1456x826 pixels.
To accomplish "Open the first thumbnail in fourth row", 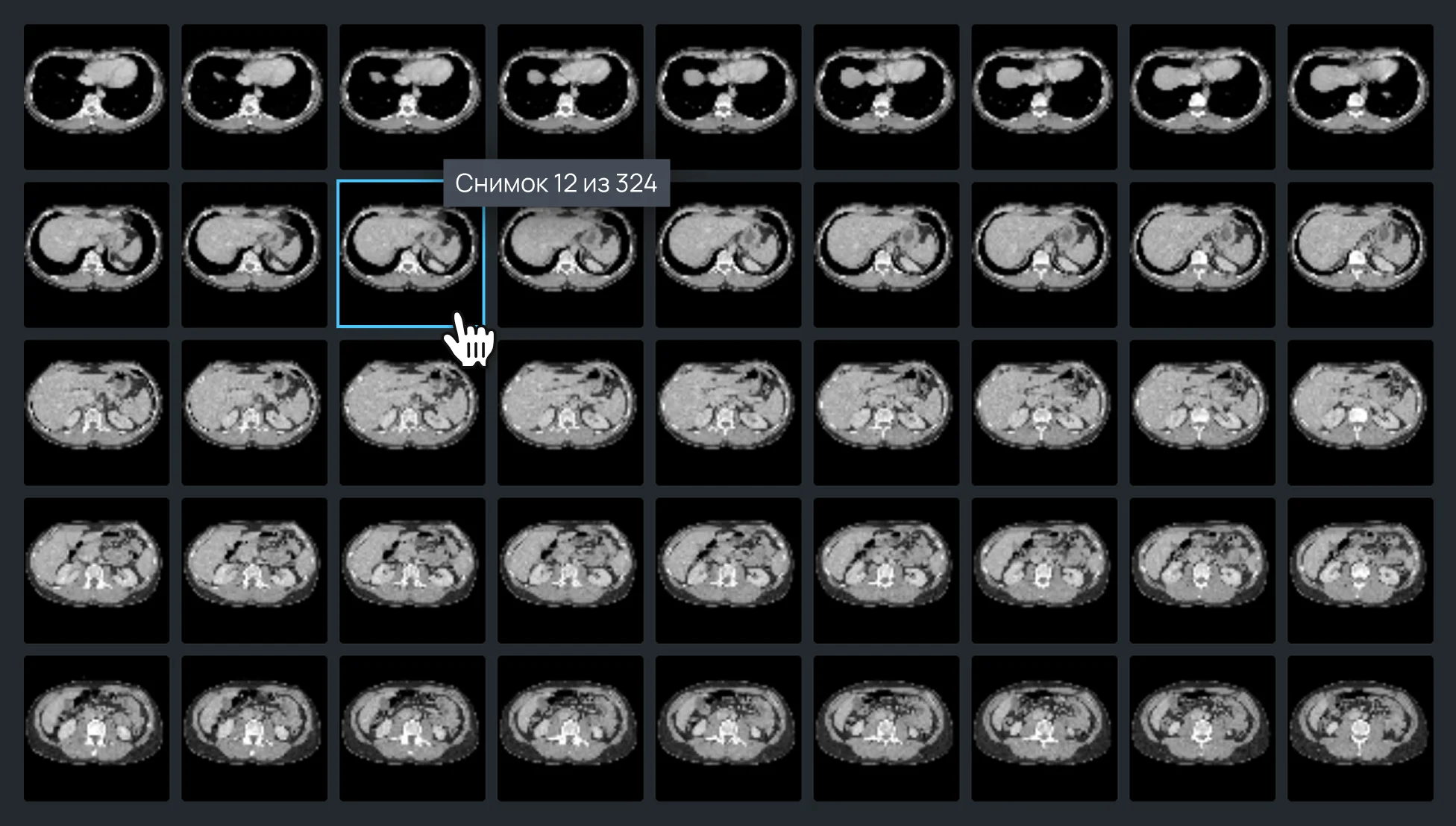I will coord(96,571).
